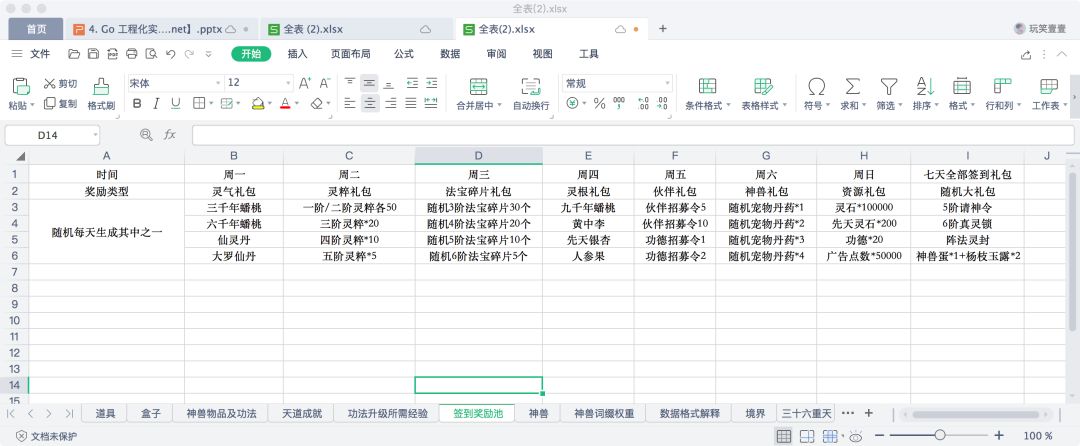
Task: Click the Undo arrow icon
Action: (x=170, y=54)
